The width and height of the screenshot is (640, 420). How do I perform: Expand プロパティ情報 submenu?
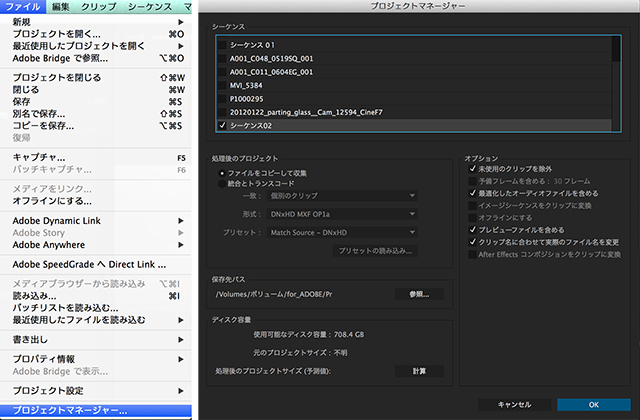tap(96, 359)
